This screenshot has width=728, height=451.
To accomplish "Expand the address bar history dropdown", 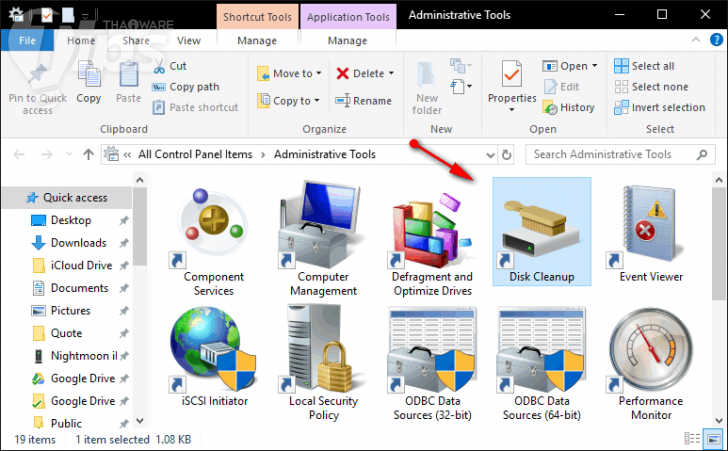I will coord(490,155).
